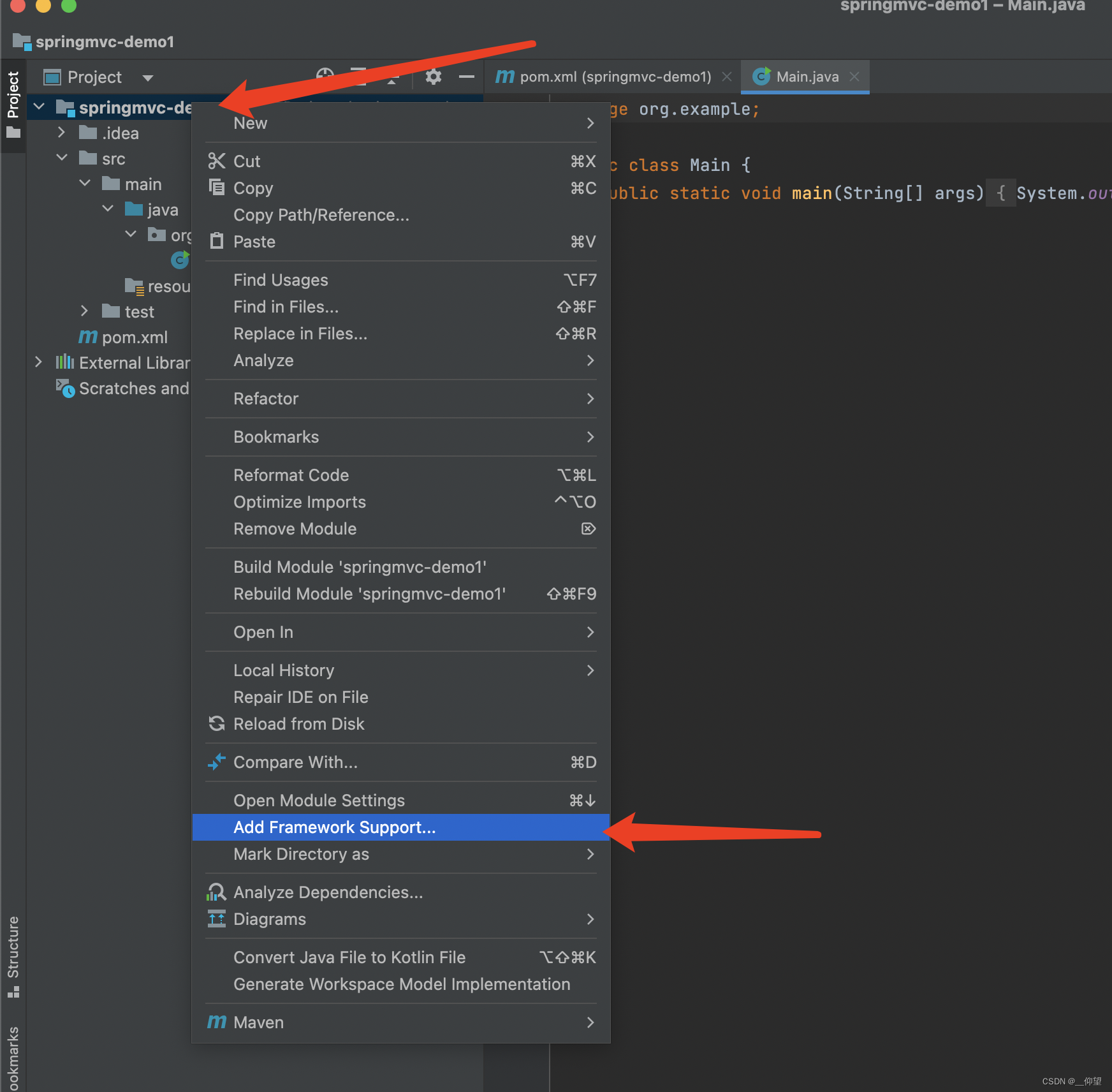1112x1092 pixels.
Task: Click the resources folder icon
Action: [135, 286]
